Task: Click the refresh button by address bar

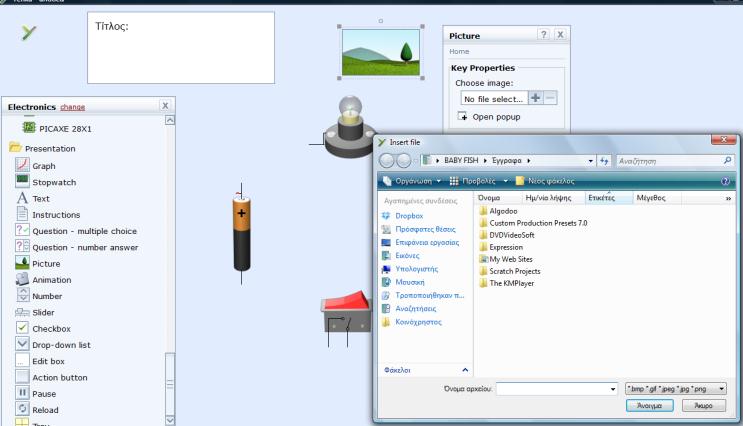Action: point(604,161)
